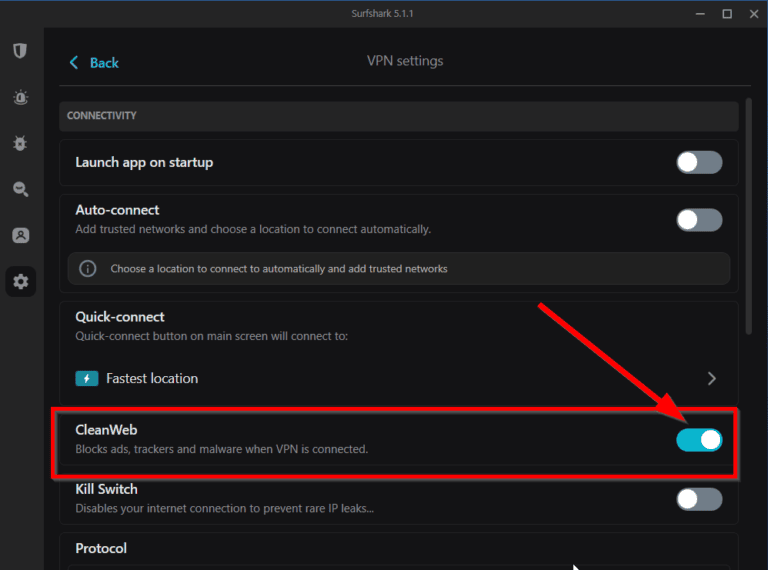Go Back to previous settings page
Viewport: 768px width, 570px height.
94,62
